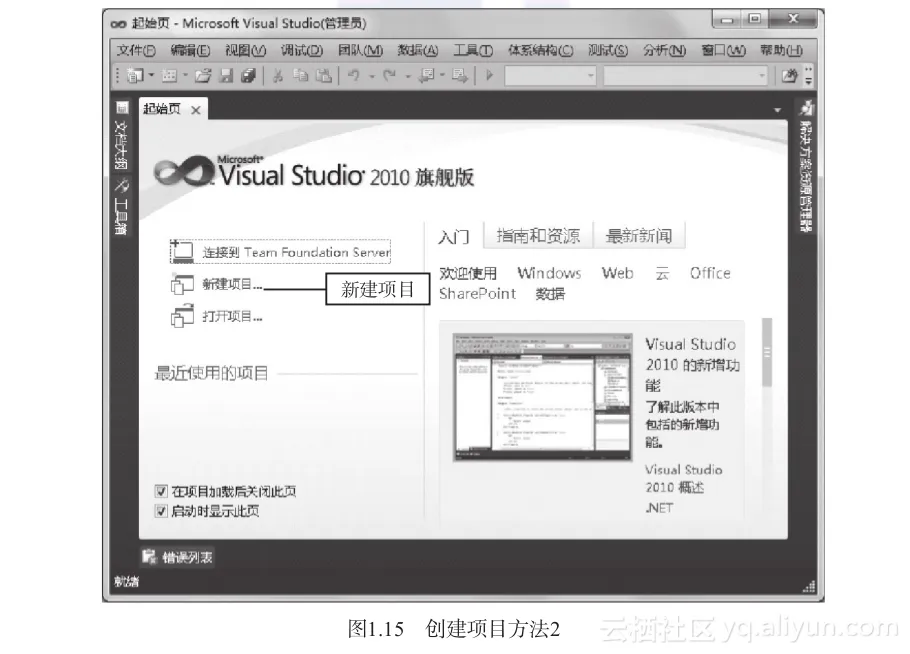Screen dimensions: 910x654
Task: Open the 错误列表 panel tab
Action: [178, 557]
